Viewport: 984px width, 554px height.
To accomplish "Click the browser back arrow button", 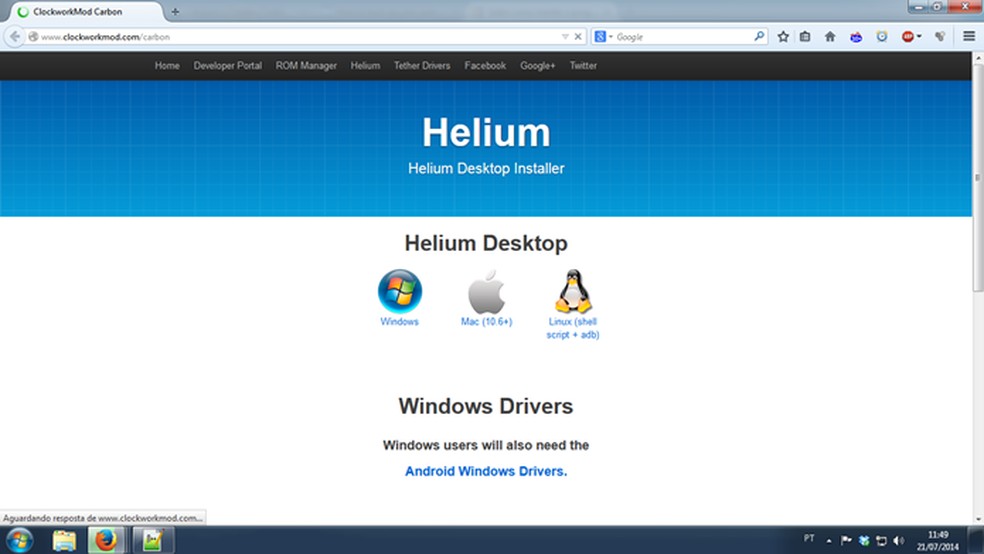I will [14, 36].
